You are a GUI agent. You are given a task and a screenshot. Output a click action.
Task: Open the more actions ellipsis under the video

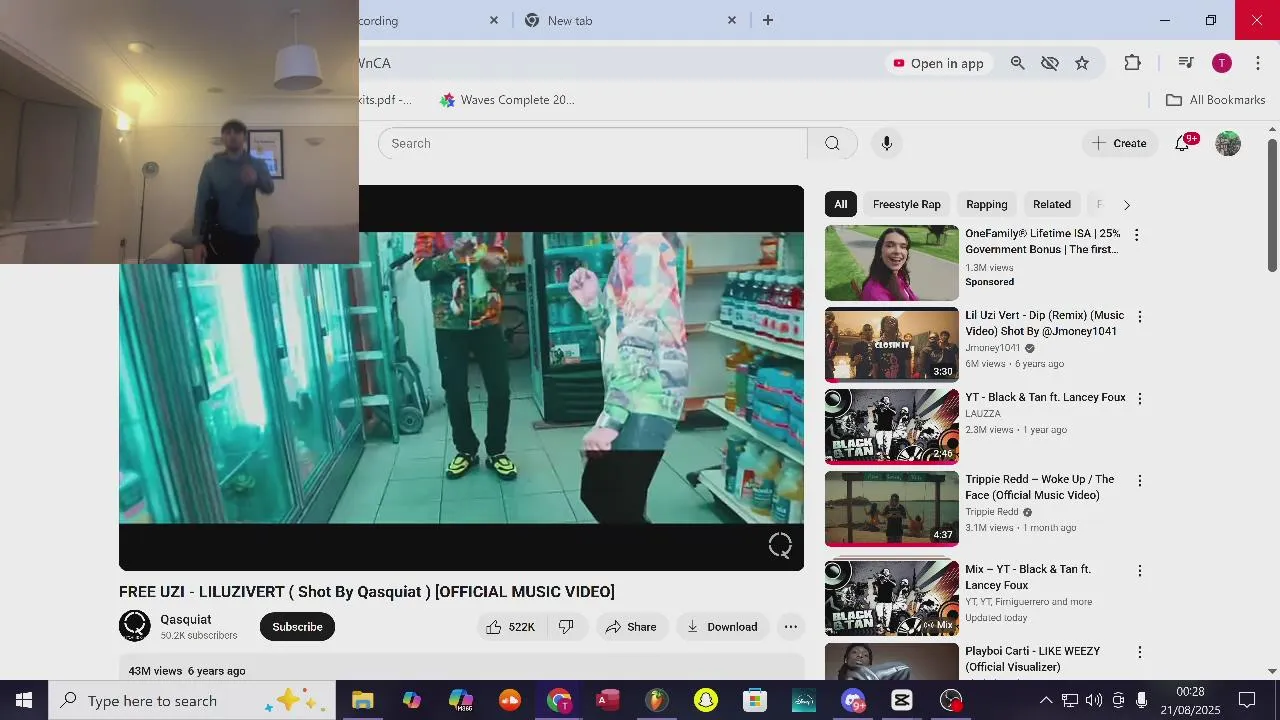pos(790,627)
